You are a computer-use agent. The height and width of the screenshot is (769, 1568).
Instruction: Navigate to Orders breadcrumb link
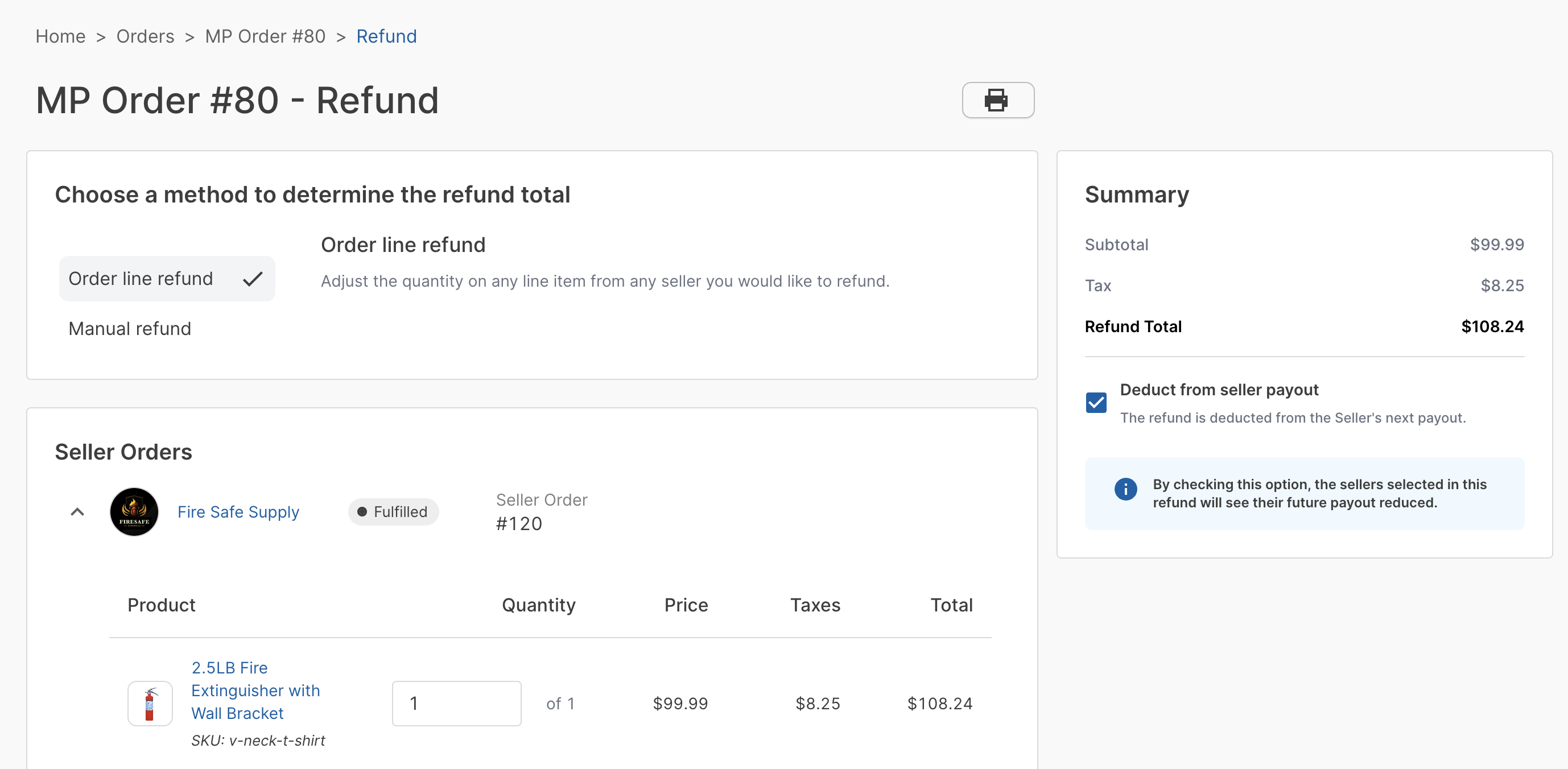[x=145, y=36]
